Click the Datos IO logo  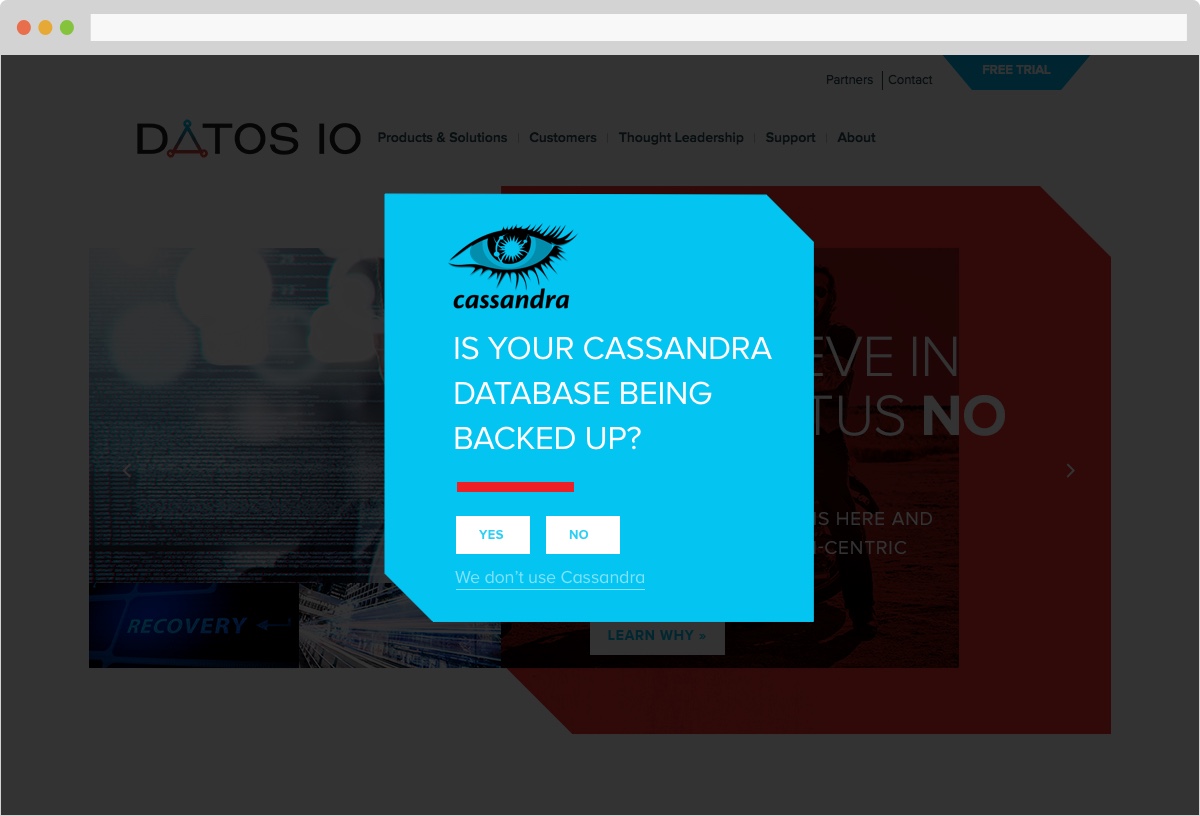[248, 139]
